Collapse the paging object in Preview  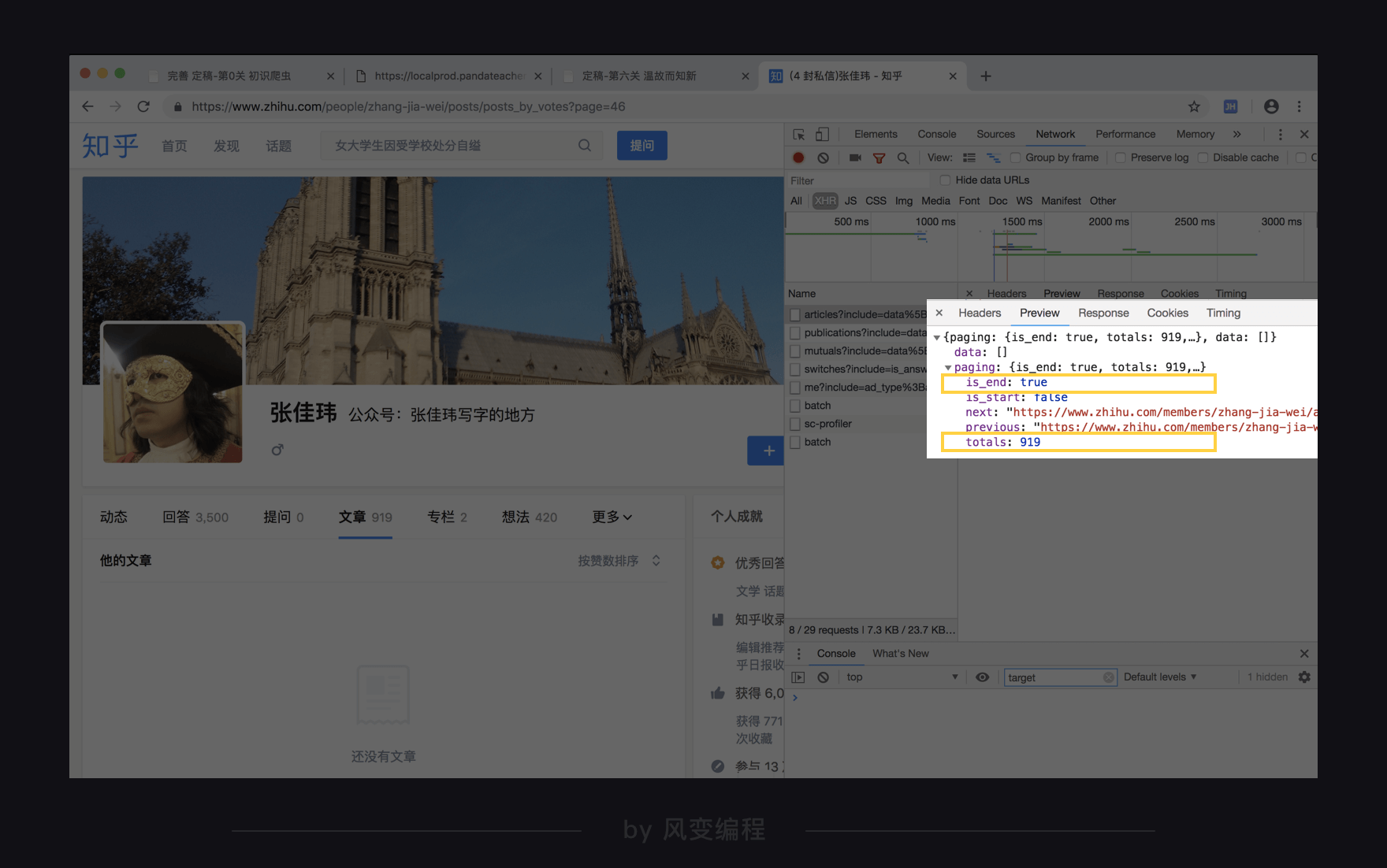click(x=948, y=367)
